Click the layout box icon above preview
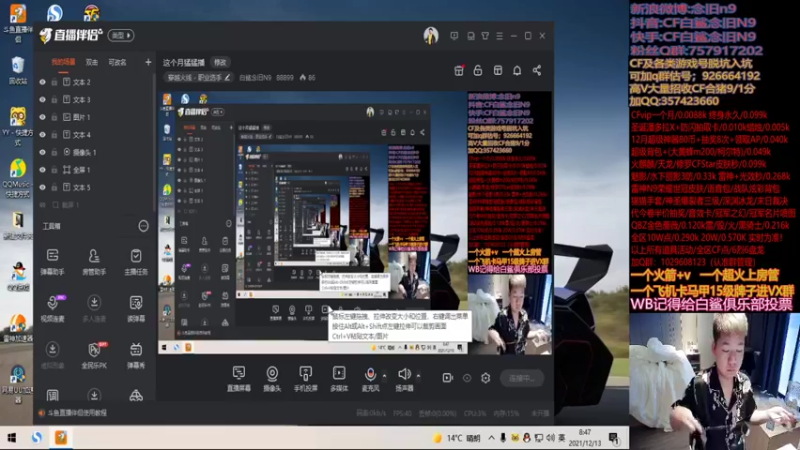 [x=497, y=70]
